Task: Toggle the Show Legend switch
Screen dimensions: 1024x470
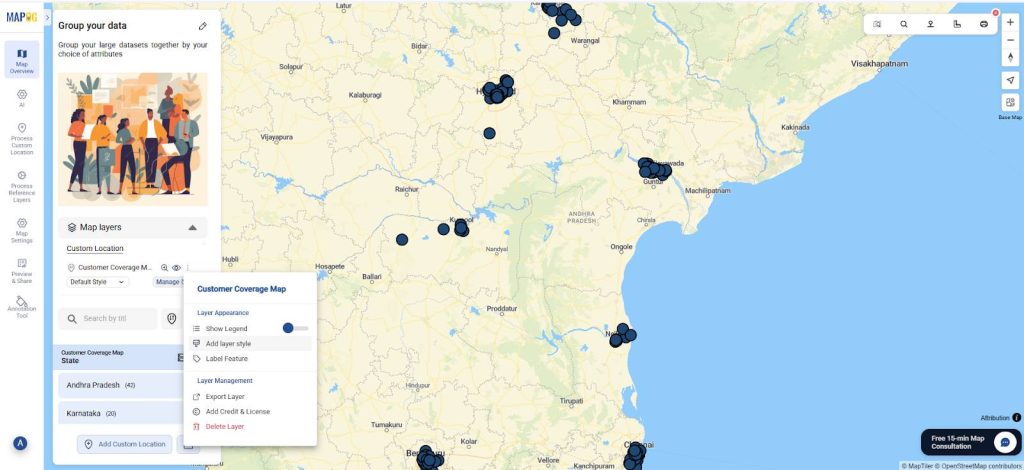Action: [295, 328]
